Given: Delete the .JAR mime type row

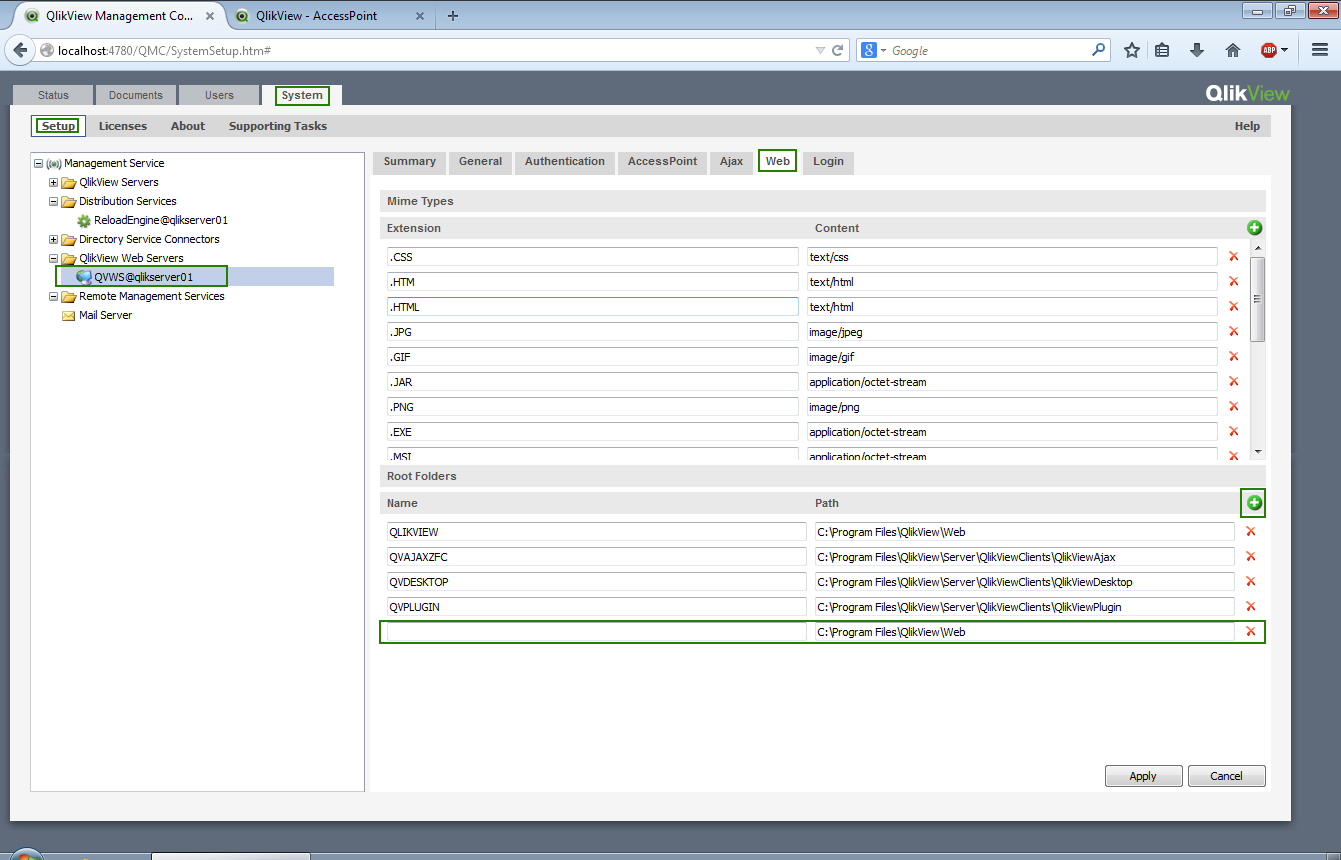Looking at the screenshot, I should (1233, 382).
